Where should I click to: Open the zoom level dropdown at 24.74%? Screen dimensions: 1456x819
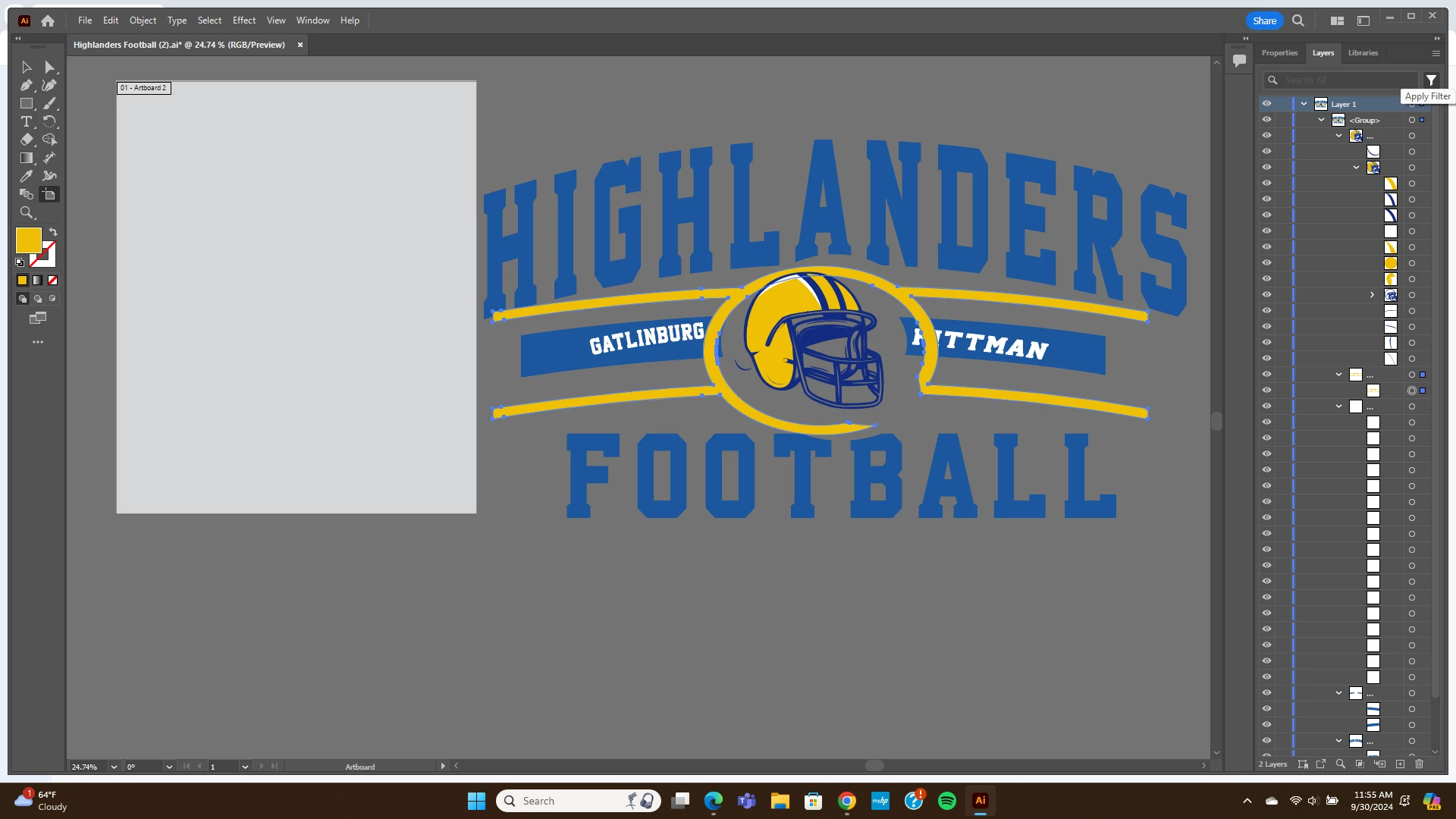click(114, 767)
